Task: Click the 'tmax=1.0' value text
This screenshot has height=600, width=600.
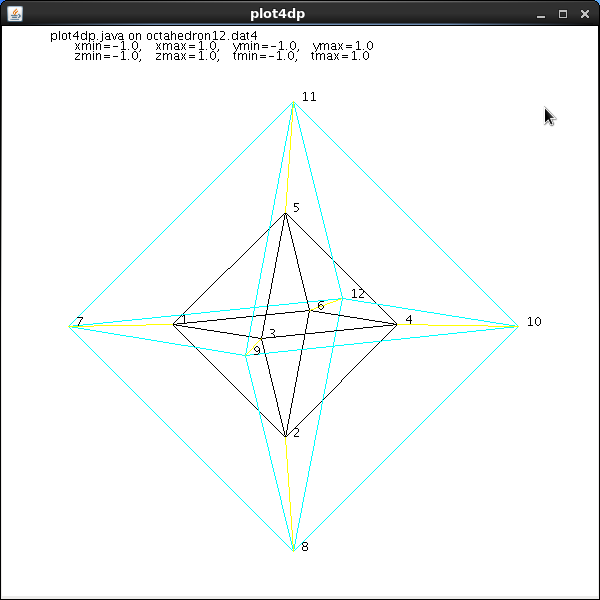Action: 340,56
